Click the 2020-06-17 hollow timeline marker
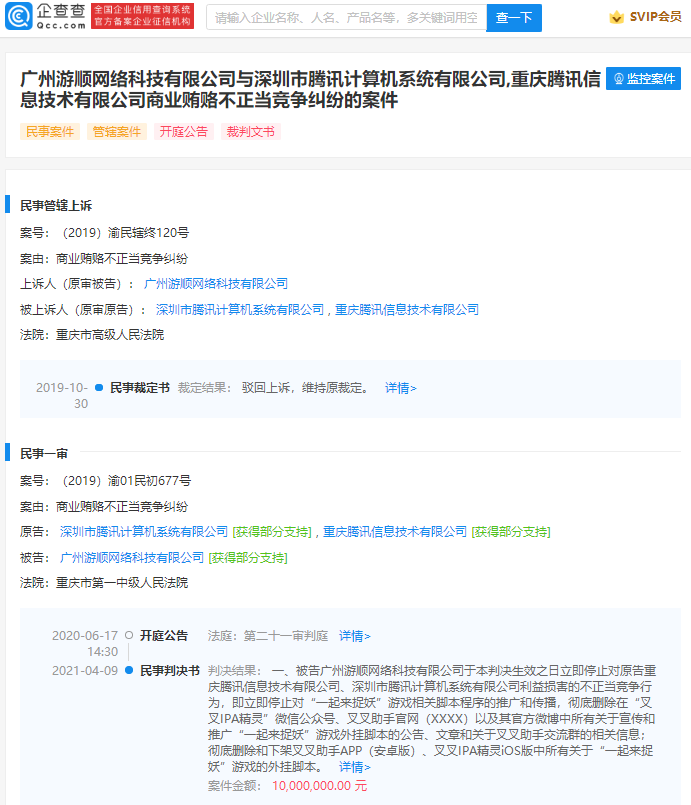Screen dimensions: 691x805 pos(129,635)
